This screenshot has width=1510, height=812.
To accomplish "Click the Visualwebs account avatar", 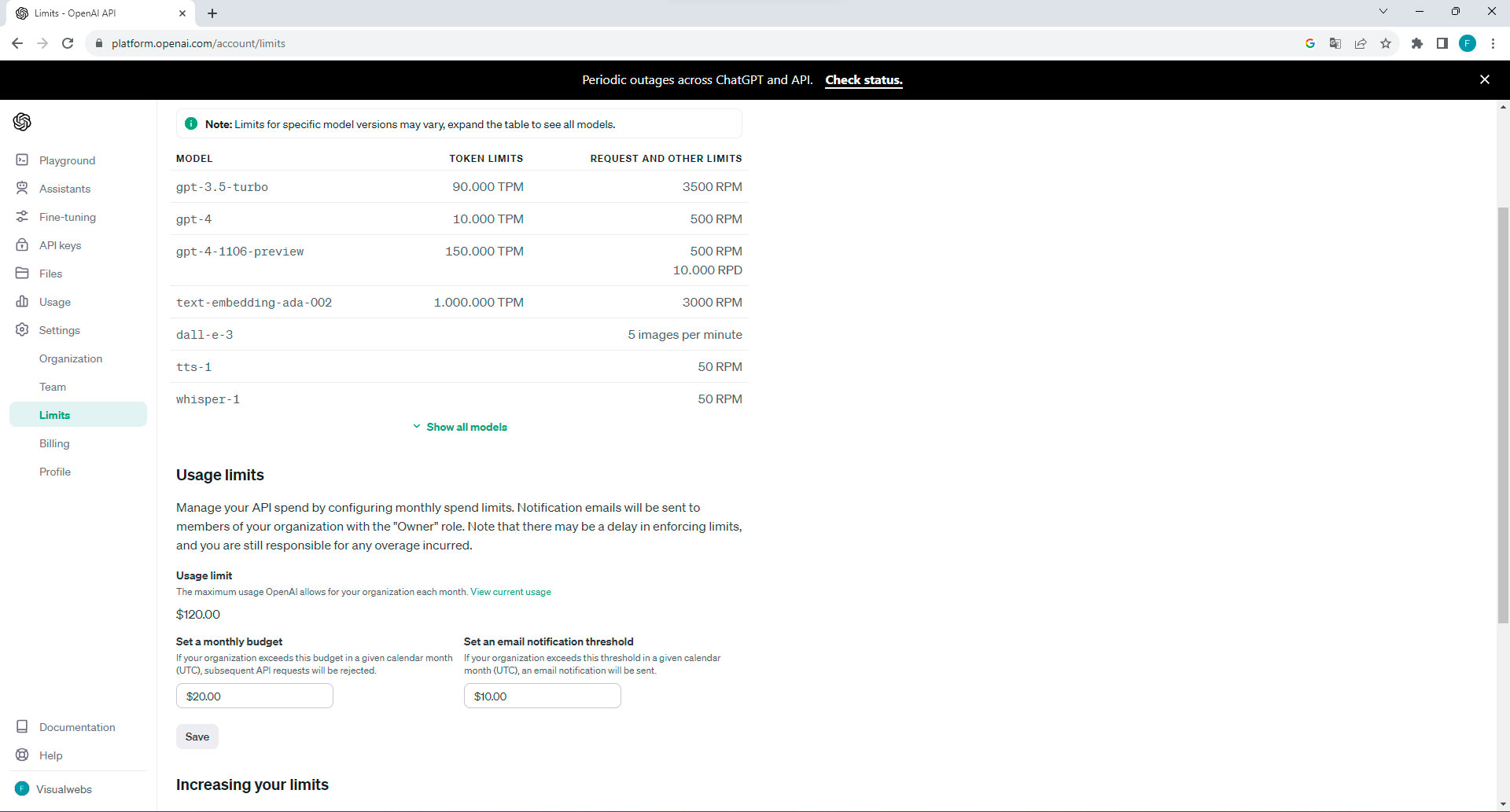I will pos(22,788).
